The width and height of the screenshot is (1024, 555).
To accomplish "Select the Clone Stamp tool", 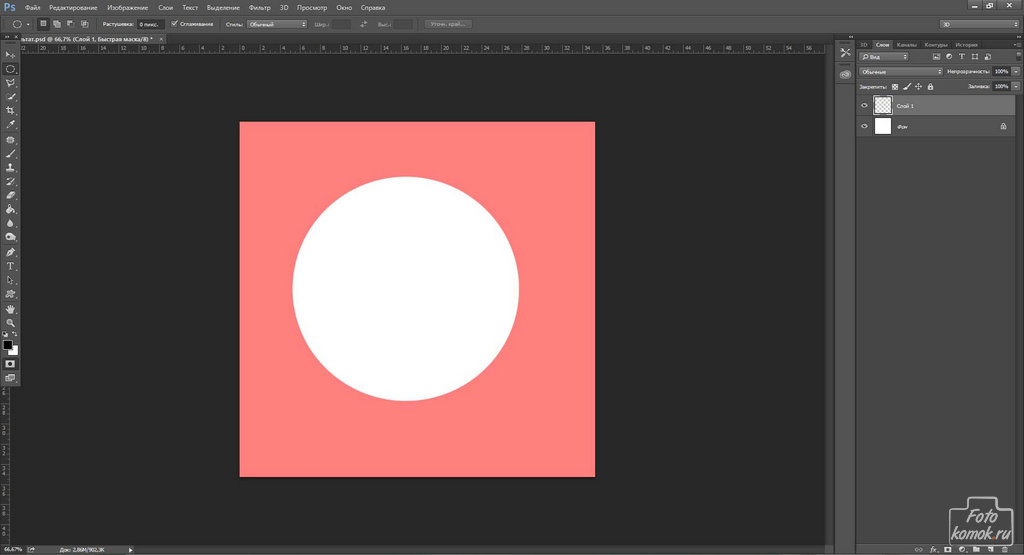I will 10,168.
